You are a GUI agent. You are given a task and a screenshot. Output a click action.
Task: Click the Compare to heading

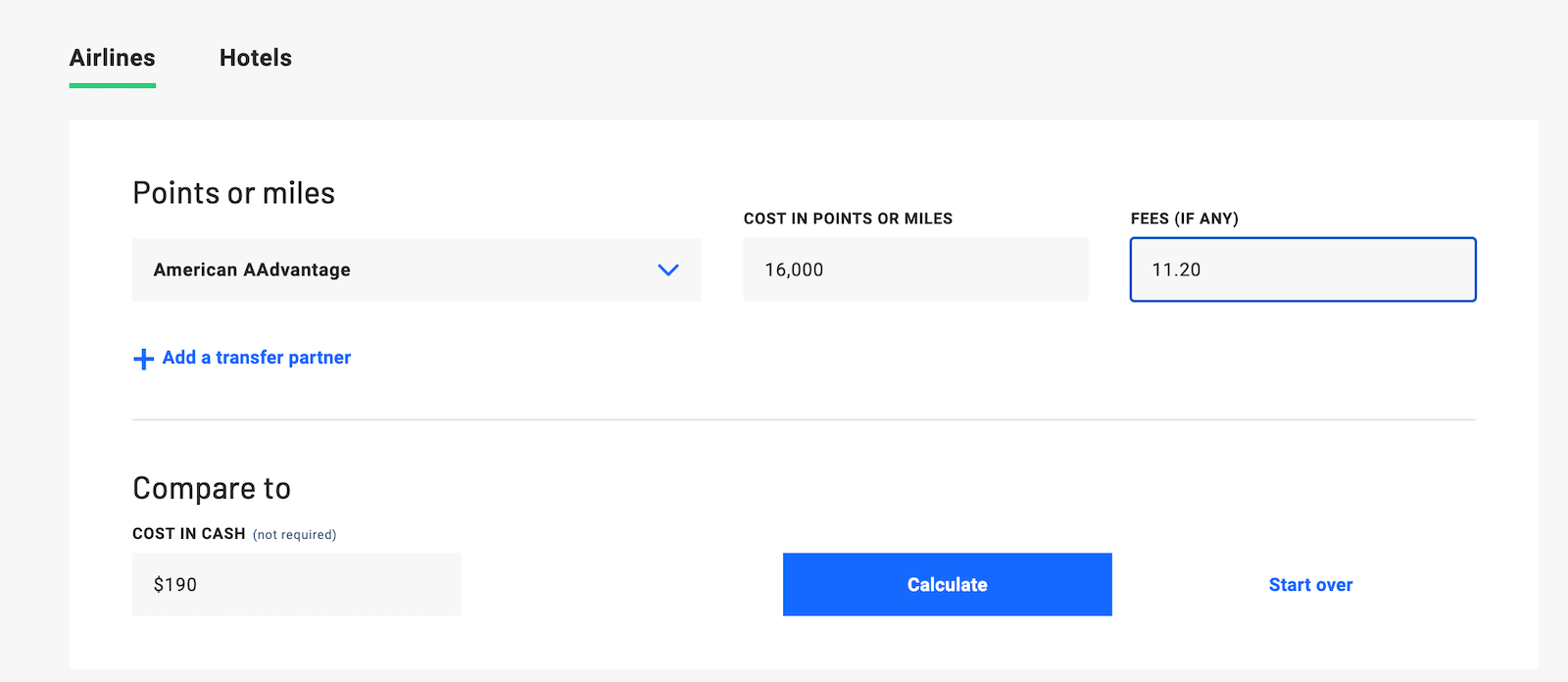[x=212, y=488]
